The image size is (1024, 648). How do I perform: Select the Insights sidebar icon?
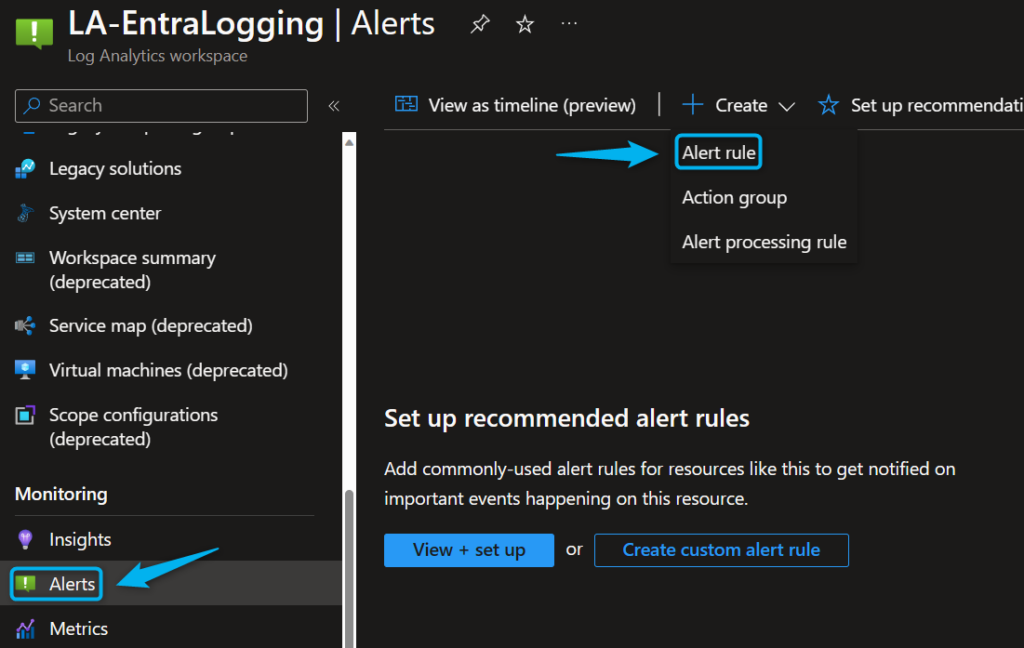tap(27, 539)
